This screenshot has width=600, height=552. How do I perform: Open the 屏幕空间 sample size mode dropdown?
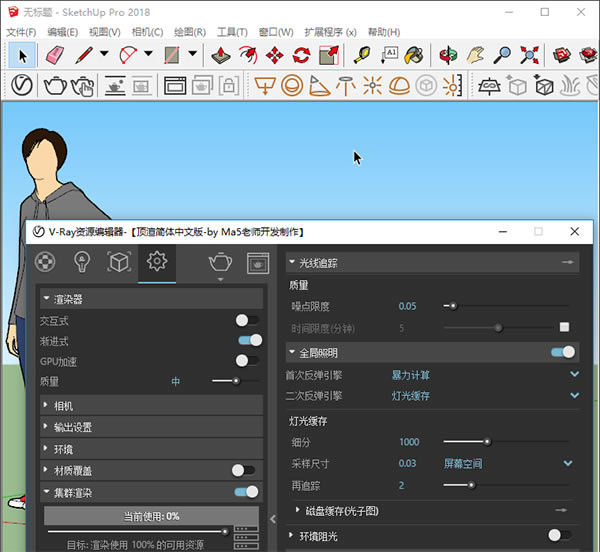coord(568,463)
